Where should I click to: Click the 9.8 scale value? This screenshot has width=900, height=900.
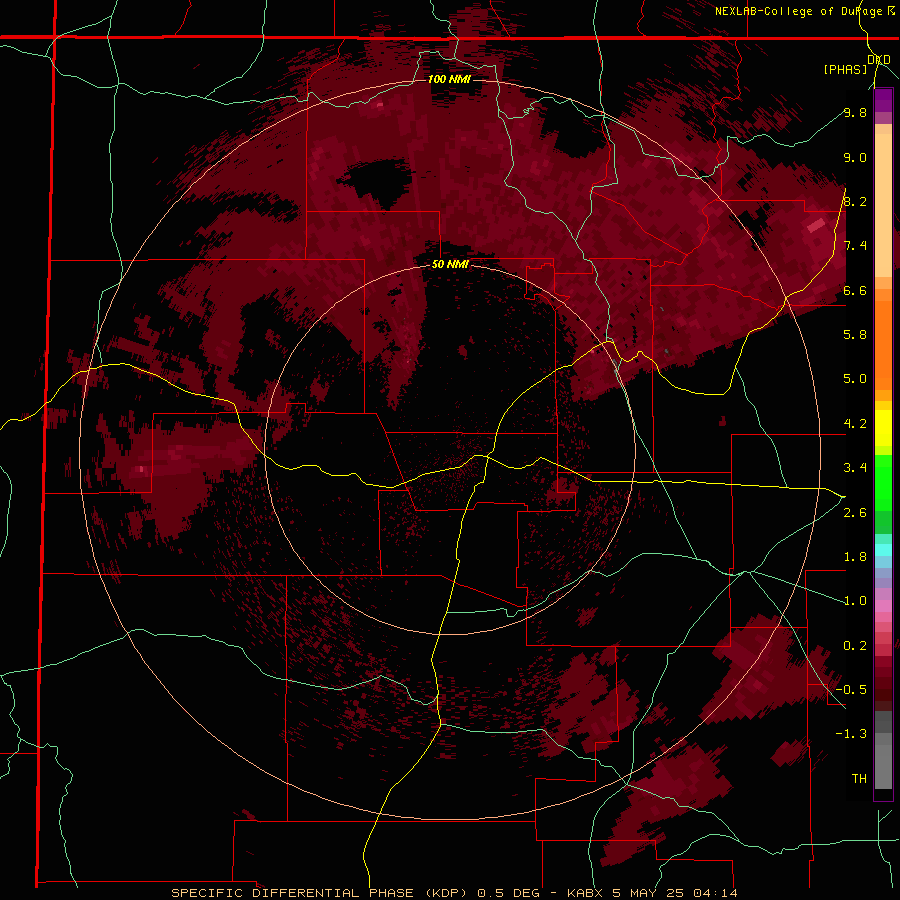[855, 112]
